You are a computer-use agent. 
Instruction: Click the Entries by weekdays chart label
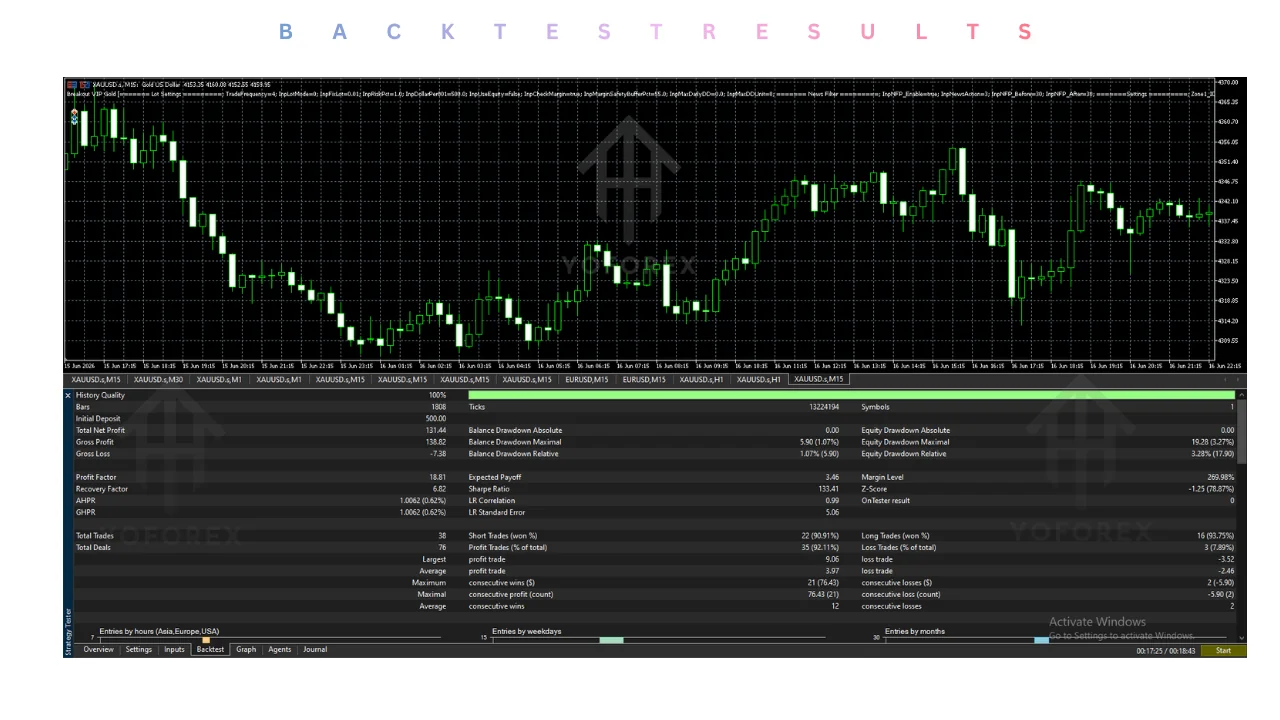(527, 631)
